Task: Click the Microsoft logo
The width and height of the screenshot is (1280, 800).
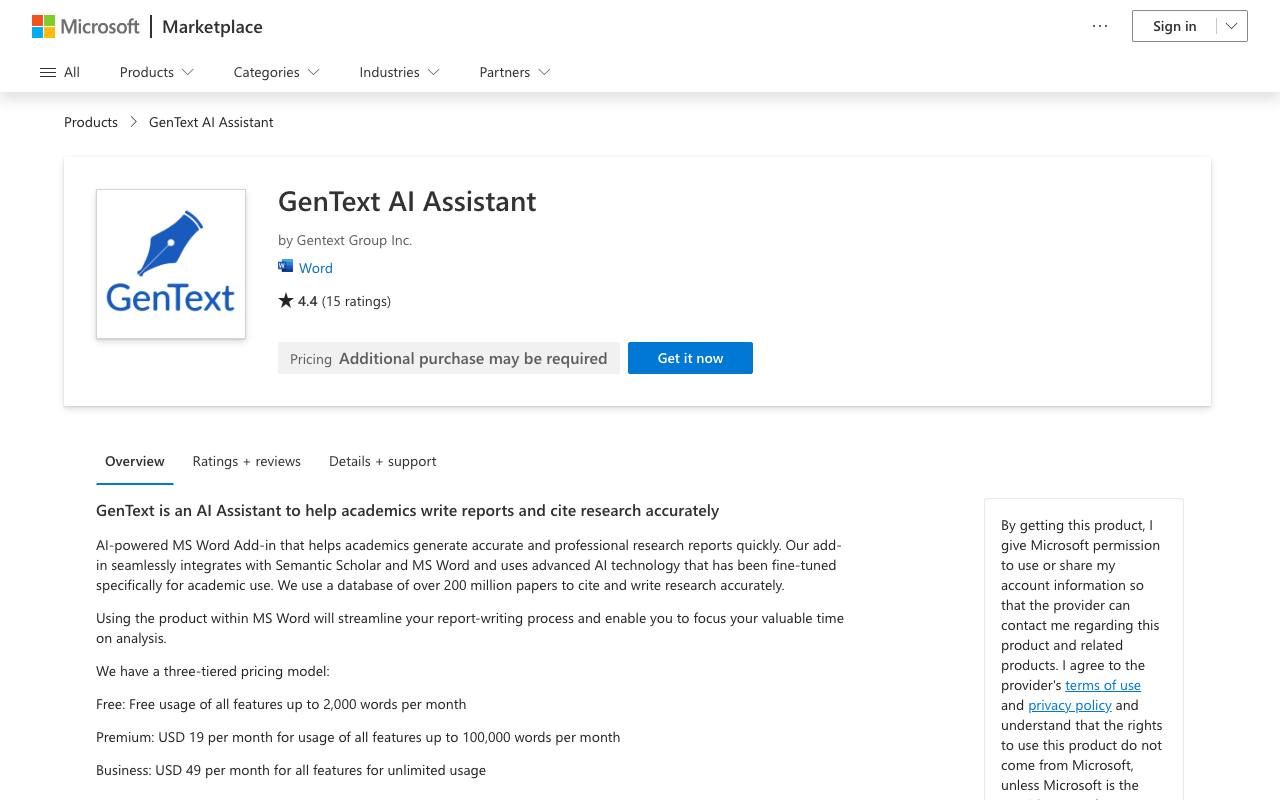Action: pos(86,26)
